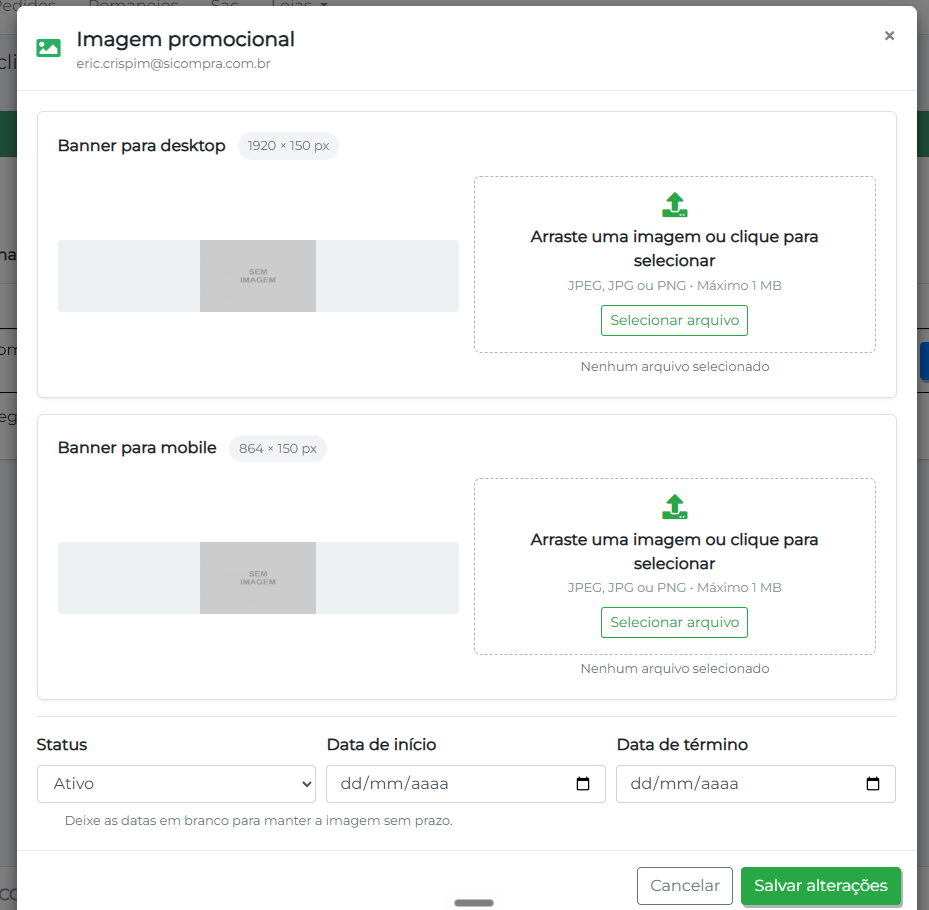Click Selecionar arquivo for mobile banner

pyautogui.click(x=674, y=623)
